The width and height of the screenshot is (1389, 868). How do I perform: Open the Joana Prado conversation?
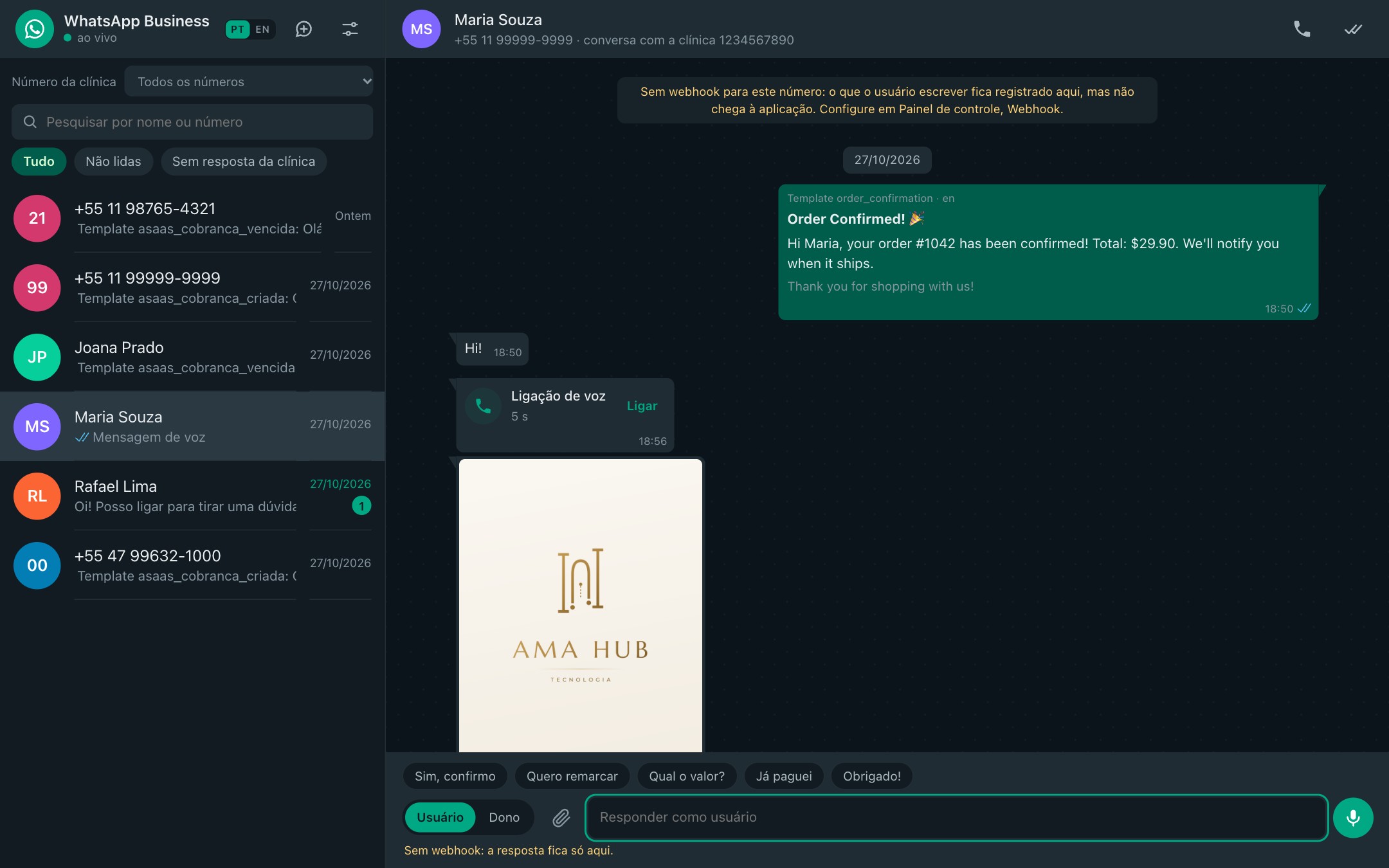(192, 357)
